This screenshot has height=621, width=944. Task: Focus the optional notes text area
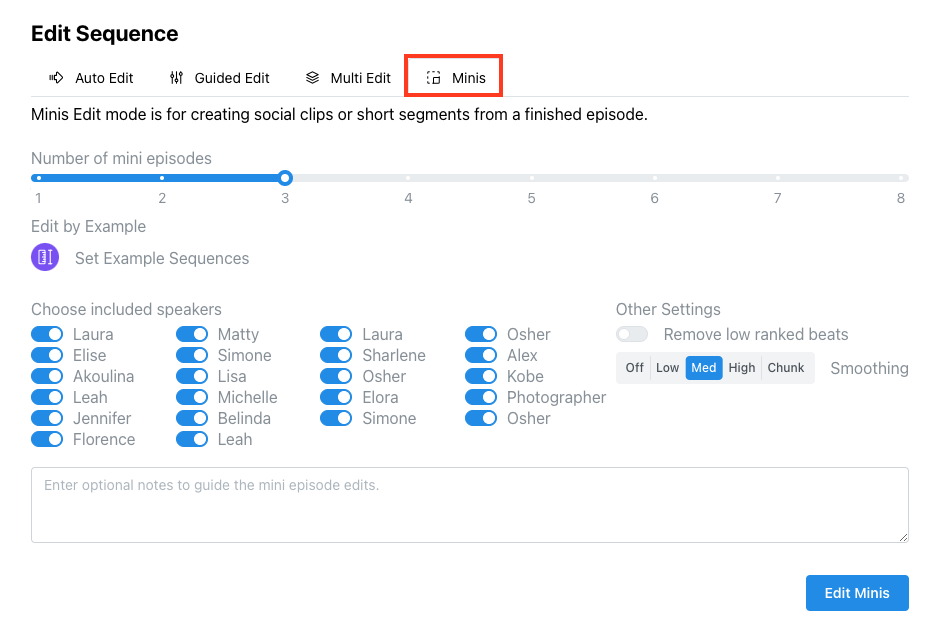tap(470, 505)
